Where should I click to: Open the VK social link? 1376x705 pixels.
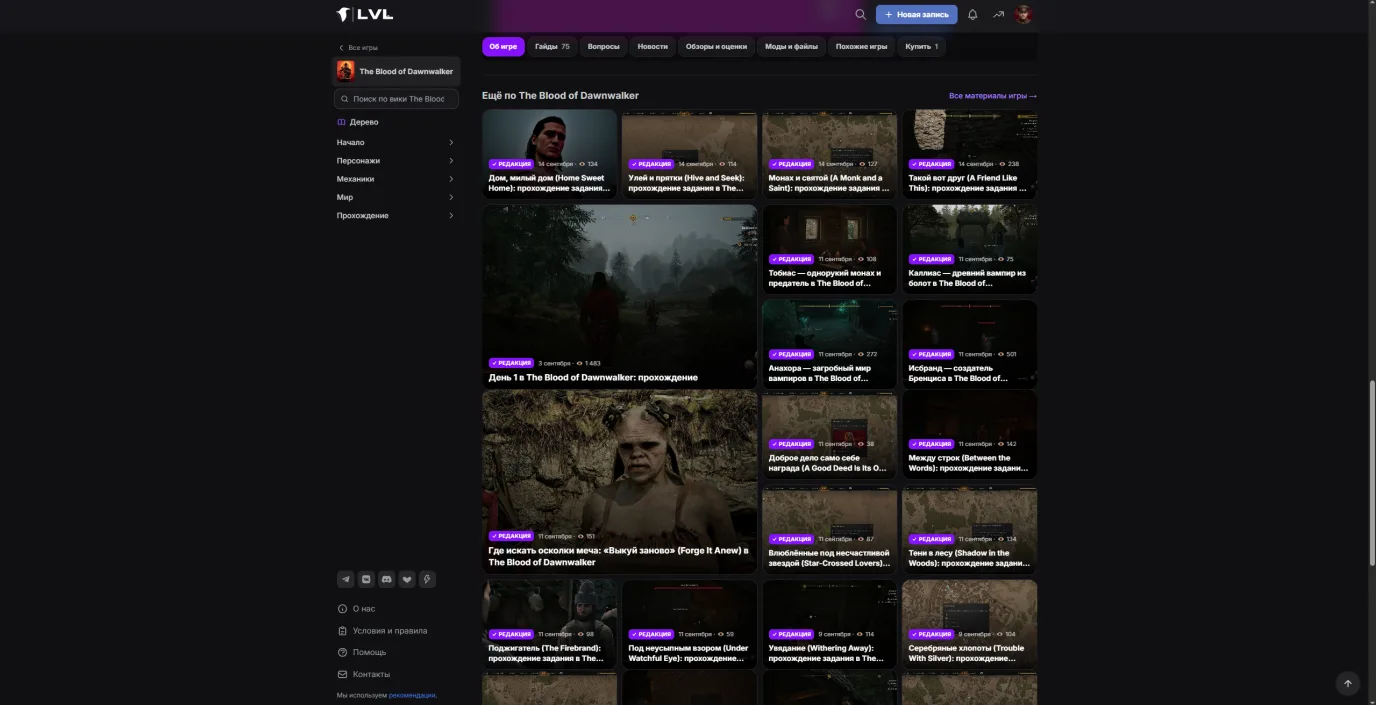366,579
